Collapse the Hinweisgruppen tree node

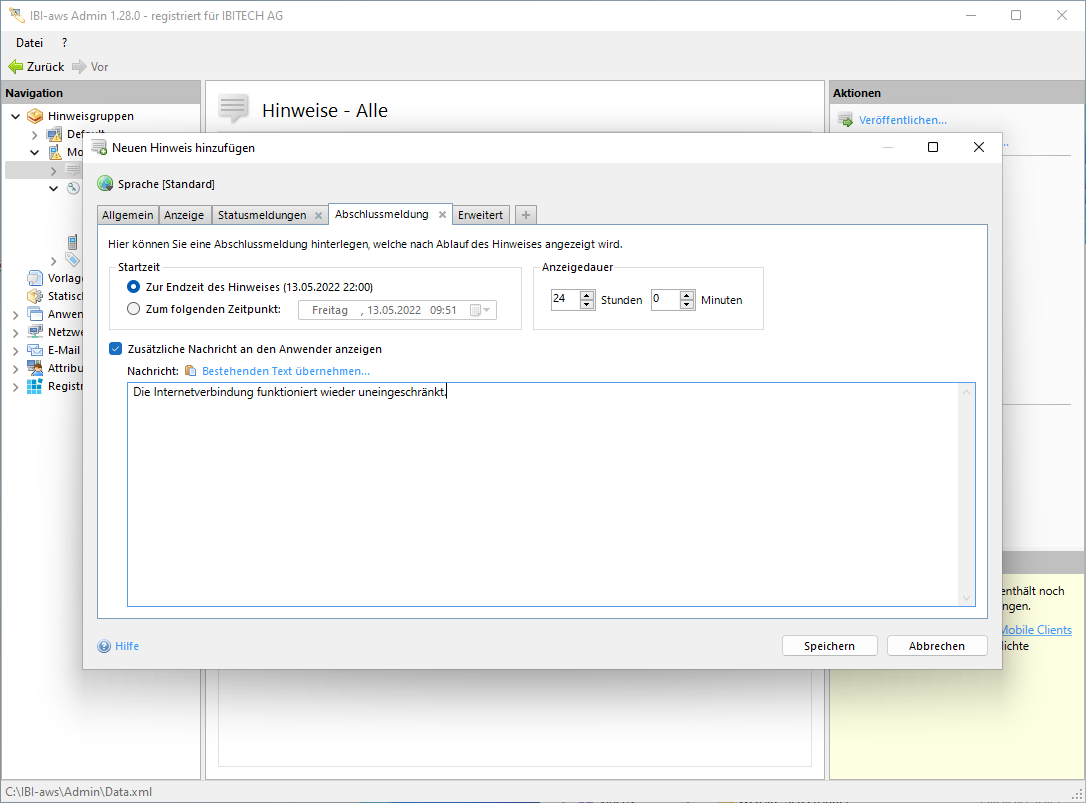(15, 116)
